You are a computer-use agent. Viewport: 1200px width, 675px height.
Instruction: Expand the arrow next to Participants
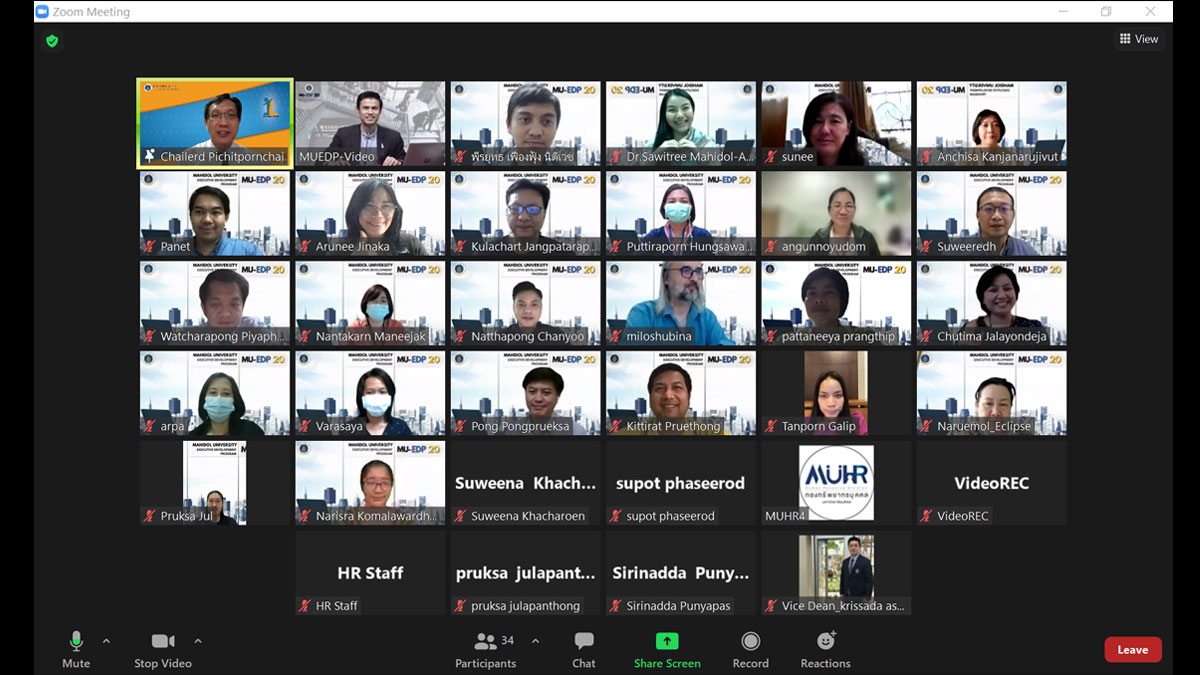pos(535,641)
